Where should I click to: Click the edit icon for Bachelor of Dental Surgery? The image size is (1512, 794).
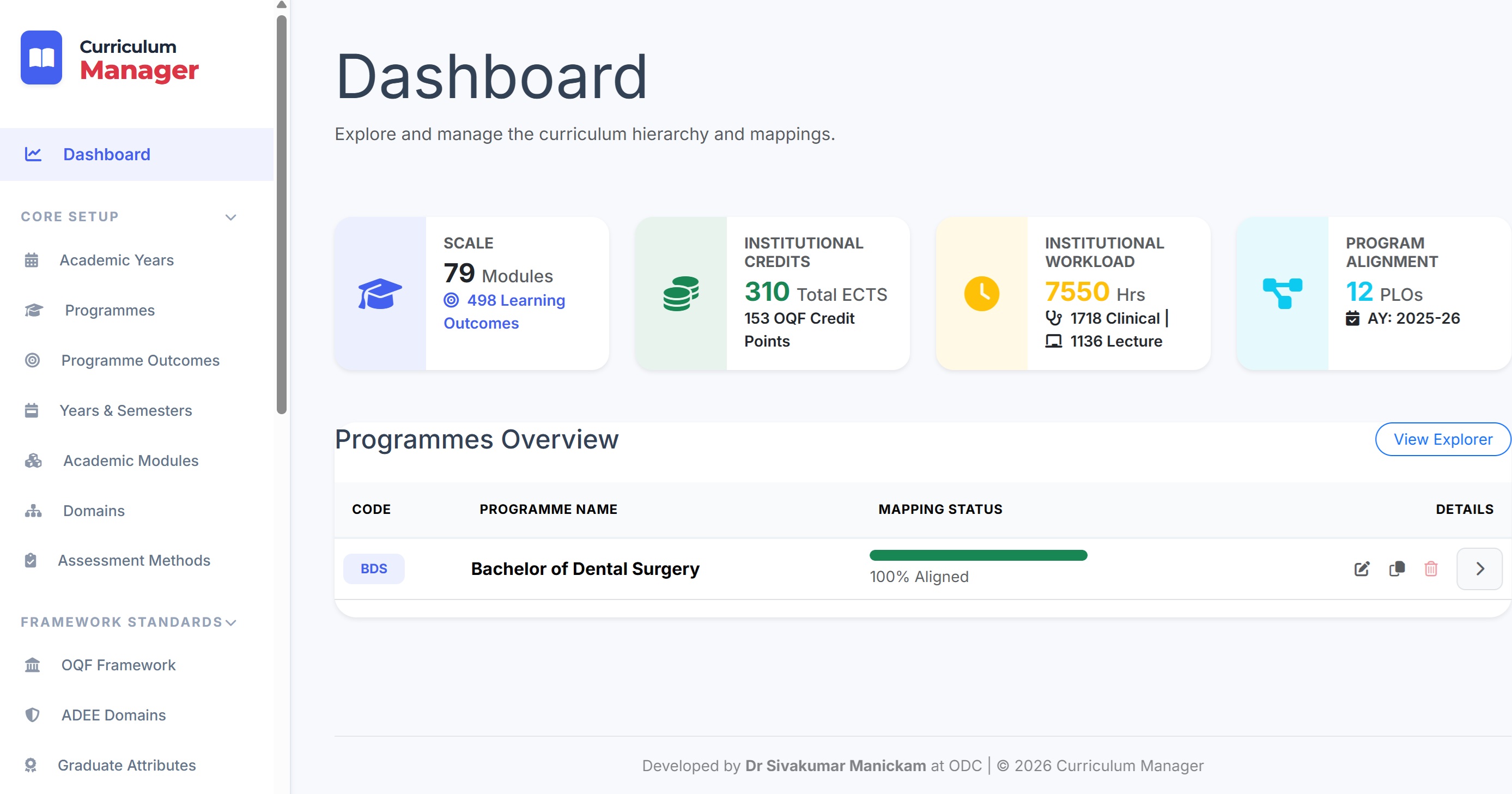(x=1362, y=568)
